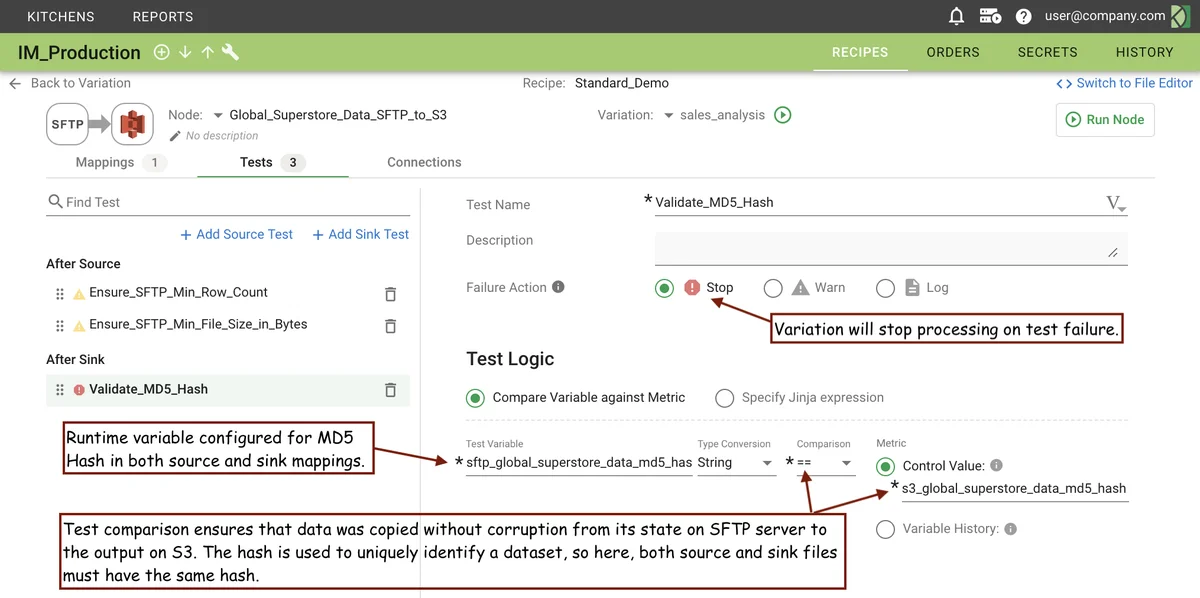Click the add kitchen plus icon
The width and height of the screenshot is (1200, 598).
(x=161, y=52)
